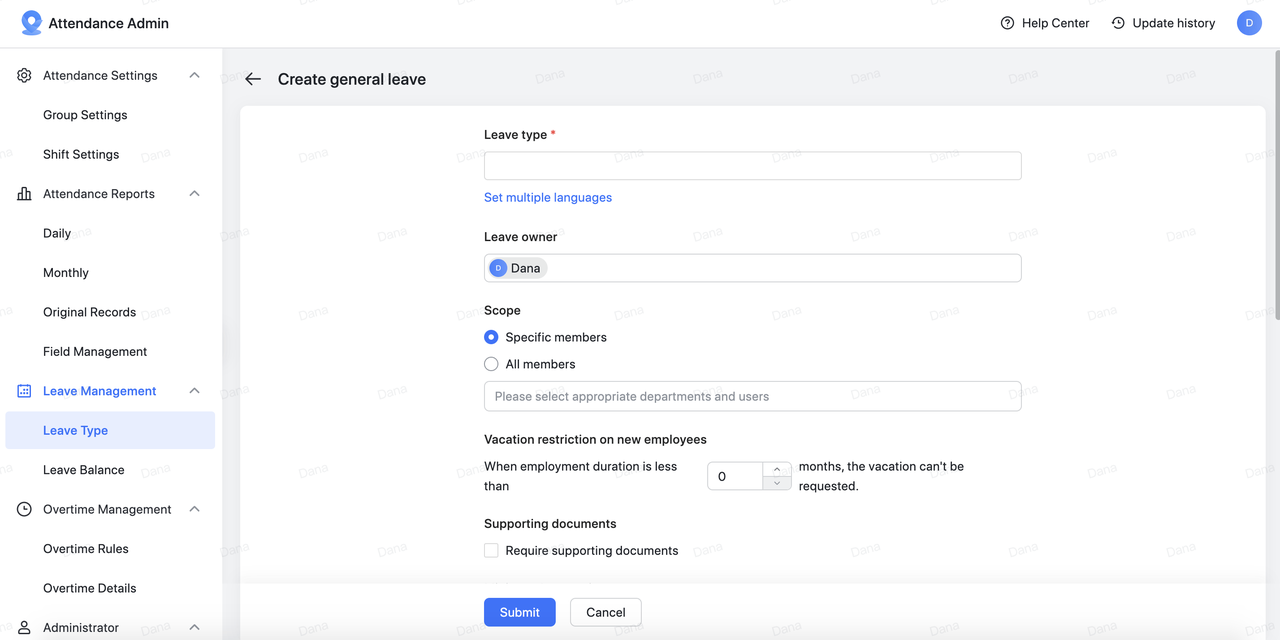This screenshot has height=640, width=1280.
Task: Click the Attendance Settings gear icon
Action: [24, 75]
